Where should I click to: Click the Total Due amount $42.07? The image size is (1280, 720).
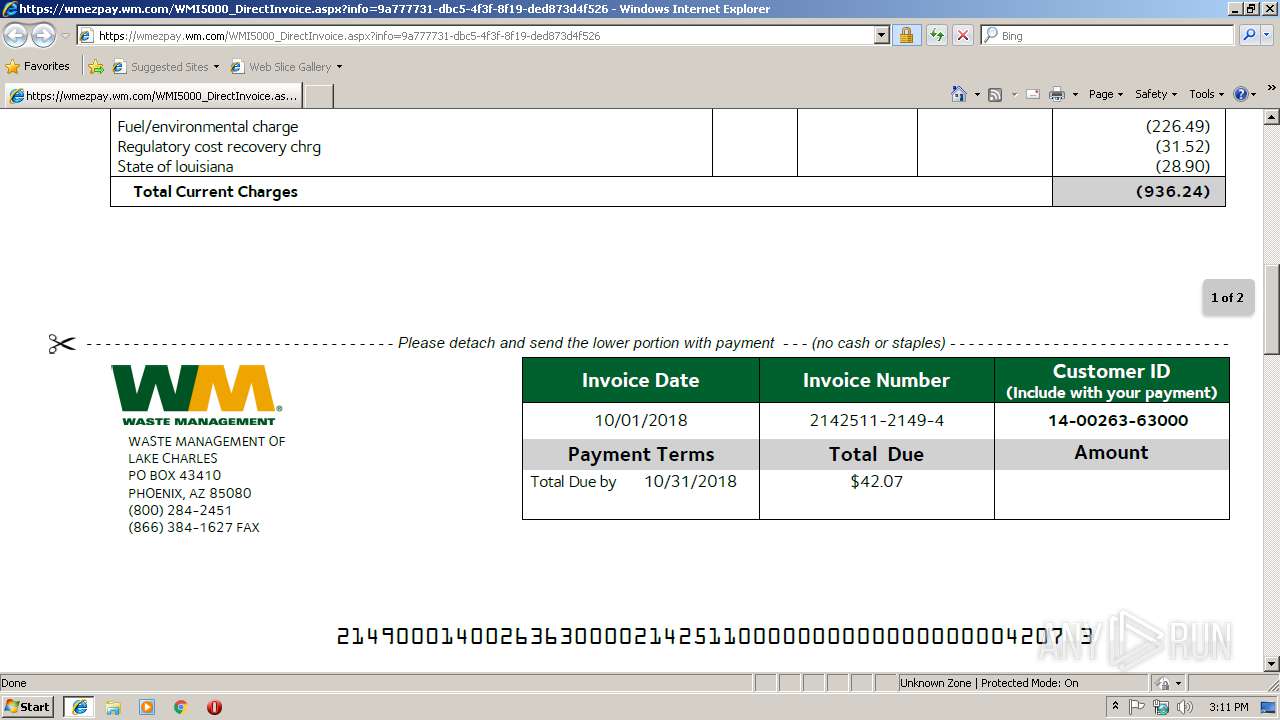[876, 481]
